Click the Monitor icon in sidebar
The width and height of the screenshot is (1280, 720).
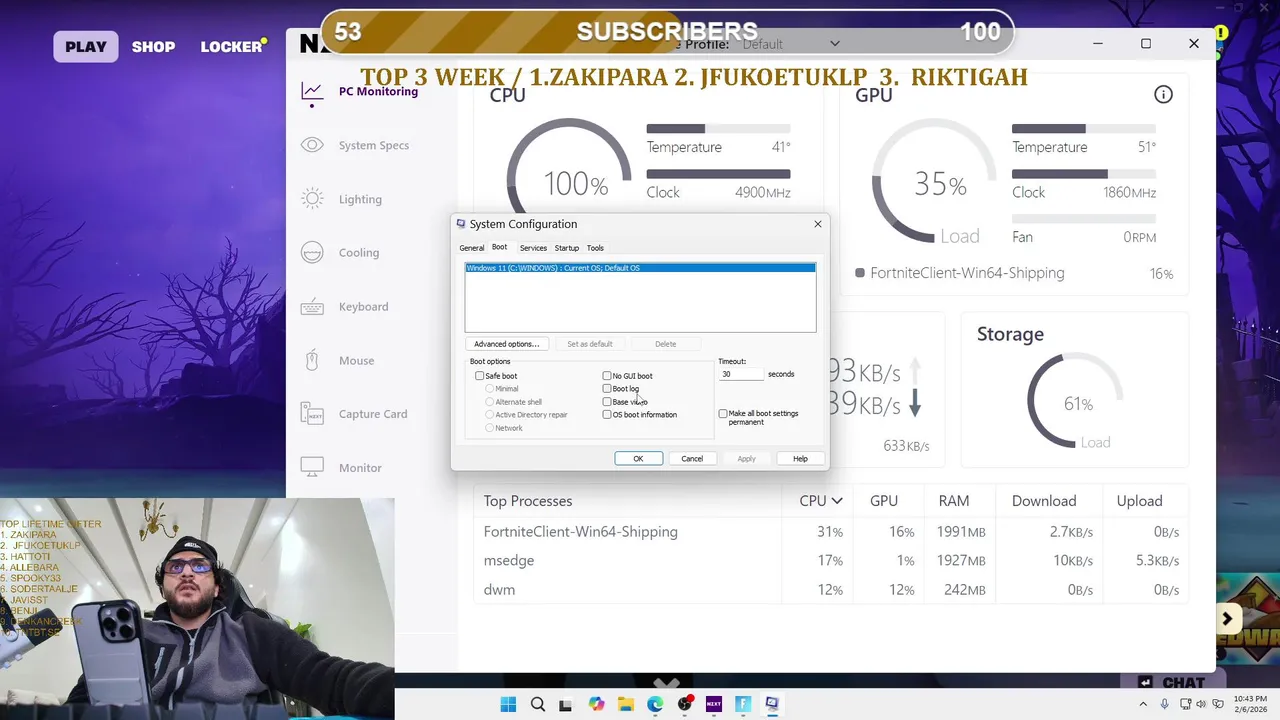312,467
